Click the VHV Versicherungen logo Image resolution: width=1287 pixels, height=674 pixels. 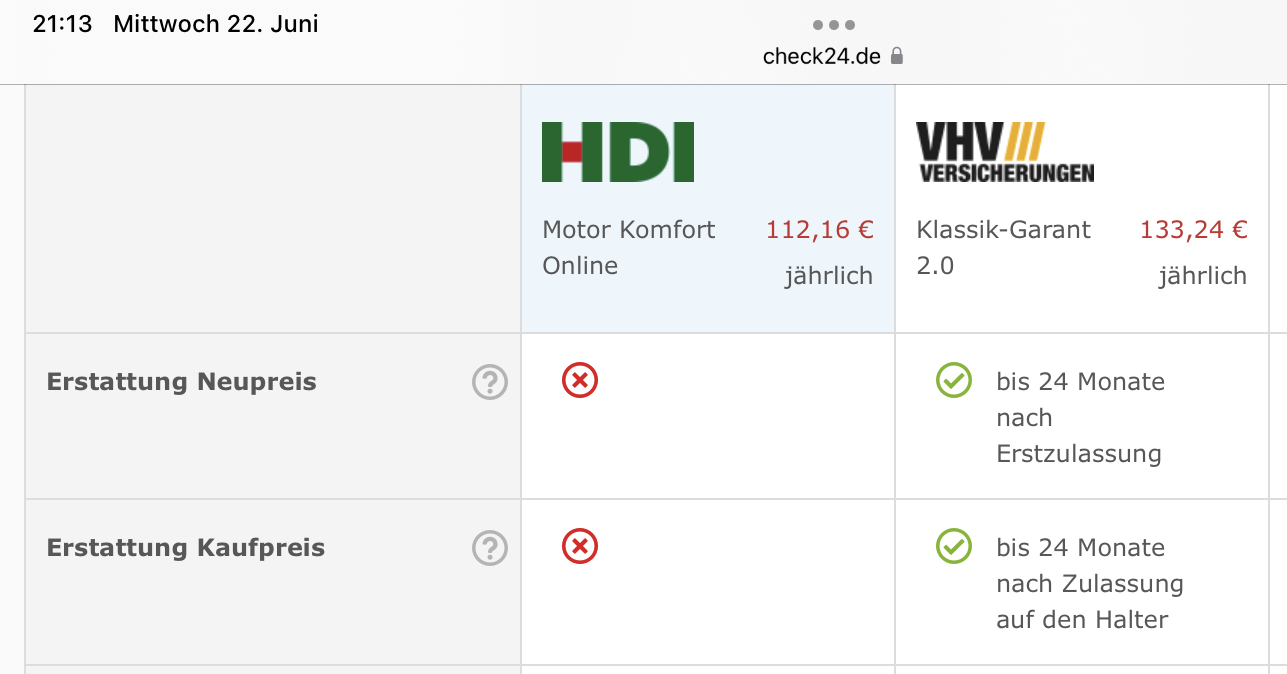[x=1004, y=152]
